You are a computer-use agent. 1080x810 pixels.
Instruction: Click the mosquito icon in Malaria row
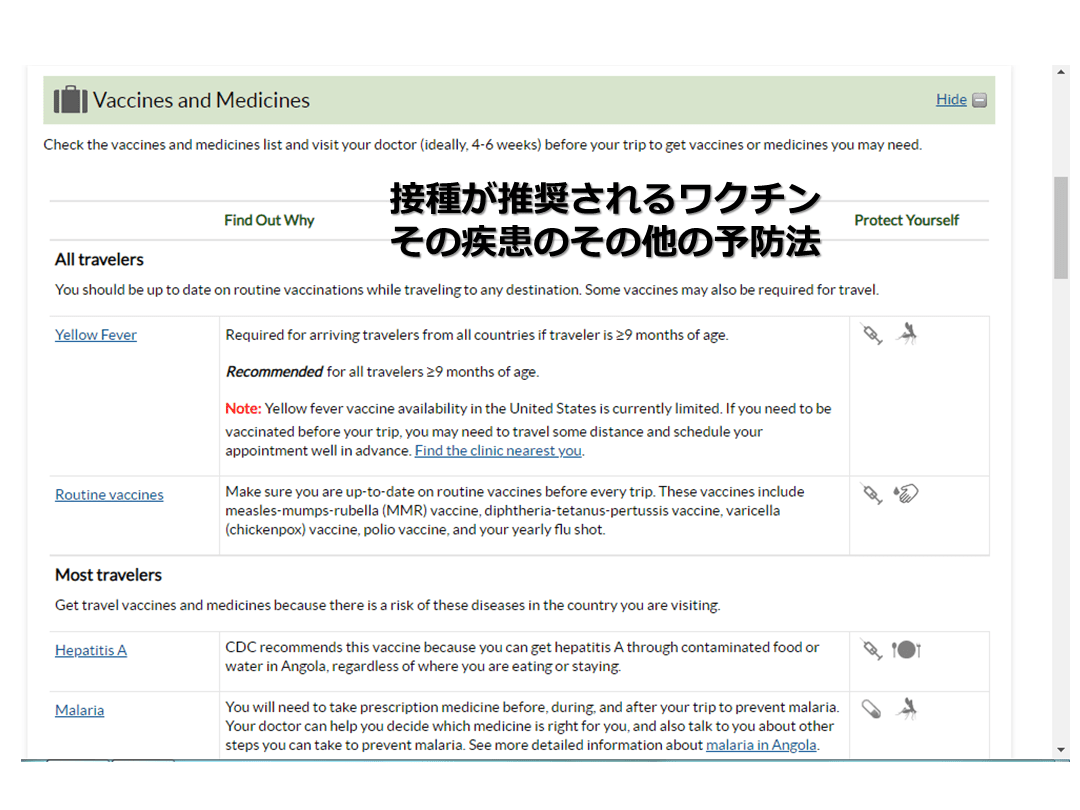coord(906,709)
